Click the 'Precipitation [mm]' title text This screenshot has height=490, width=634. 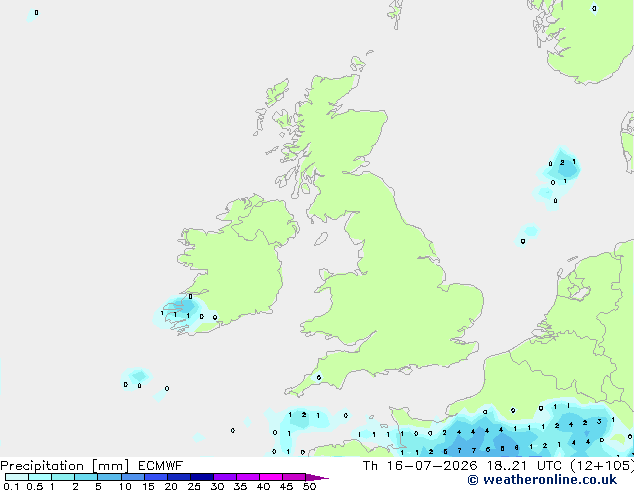(x=65, y=466)
